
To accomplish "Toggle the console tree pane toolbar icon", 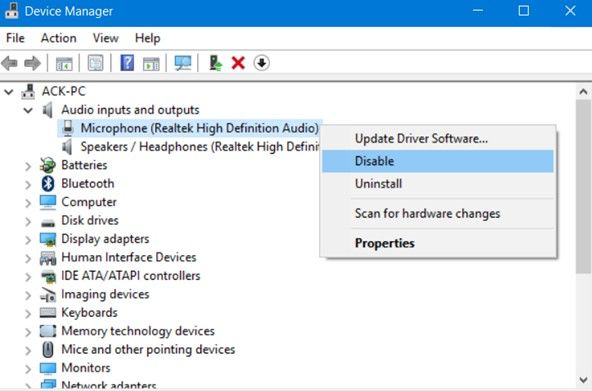I will [x=64, y=63].
